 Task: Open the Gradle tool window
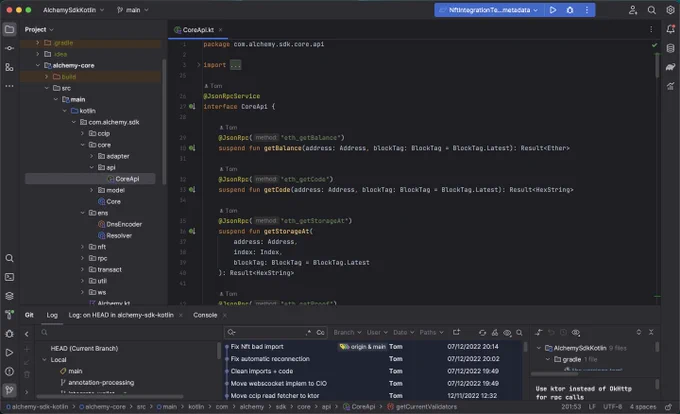[x=670, y=67]
